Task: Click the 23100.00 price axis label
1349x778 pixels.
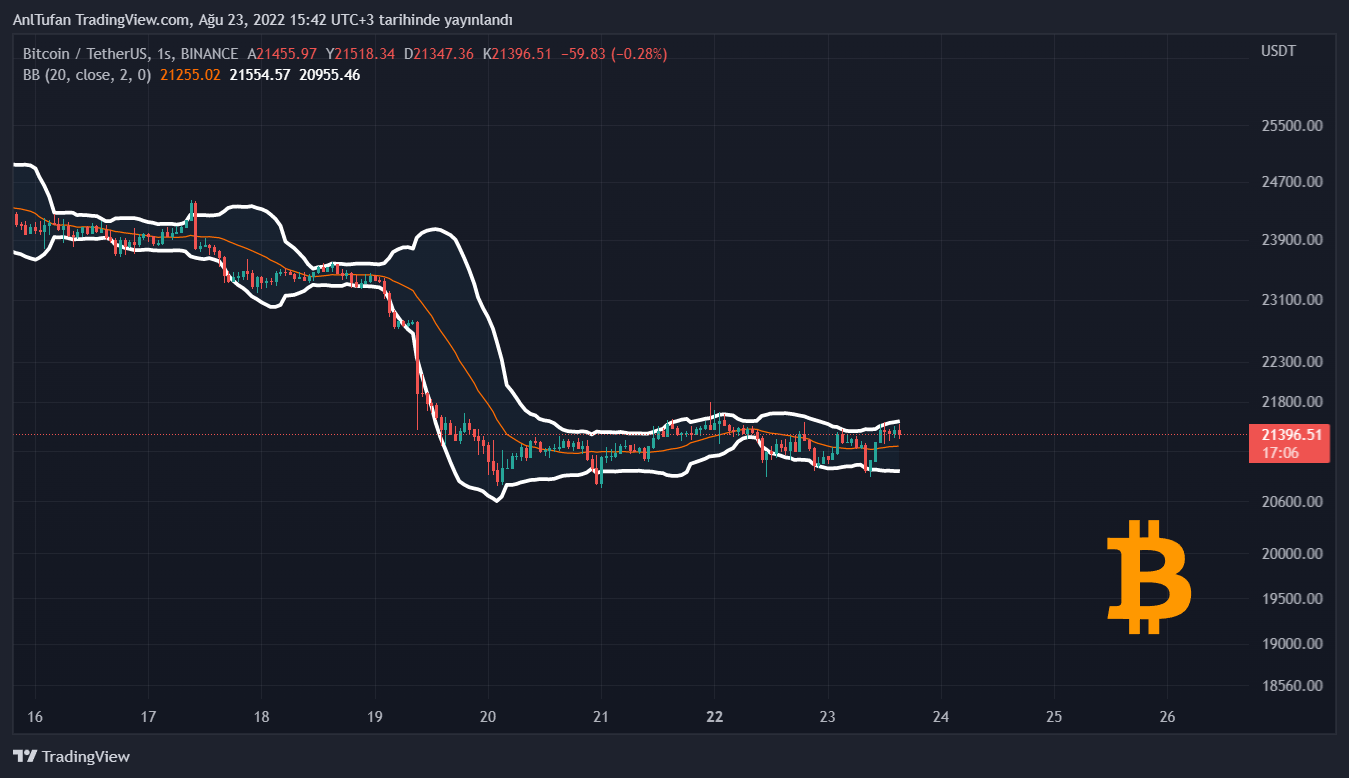Action: (1292, 299)
